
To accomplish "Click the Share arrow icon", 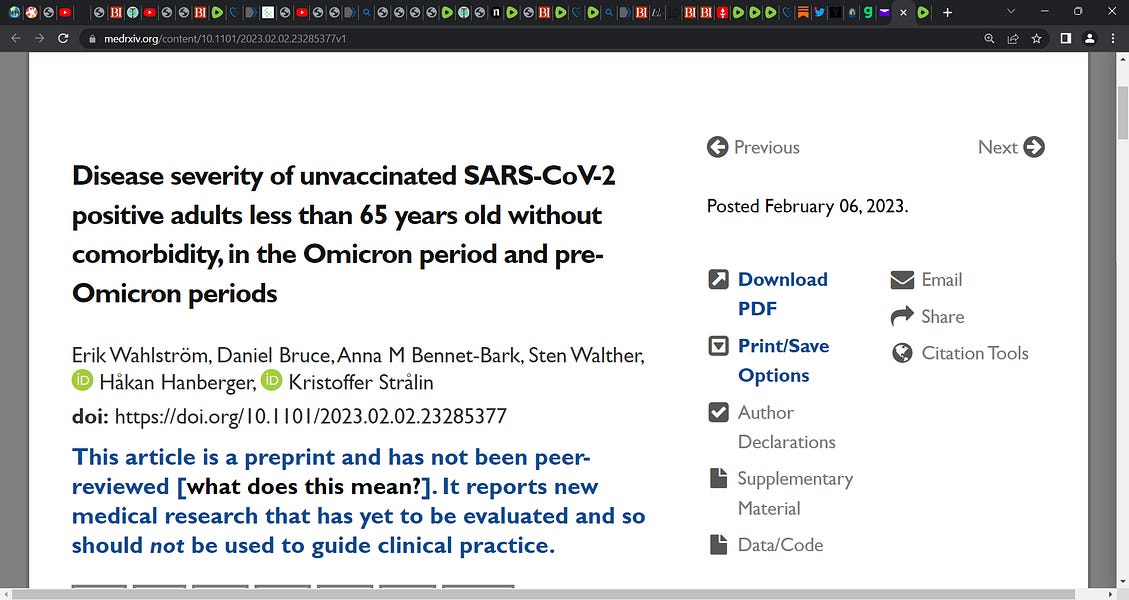I will pyautogui.click(x=902, y=315).
